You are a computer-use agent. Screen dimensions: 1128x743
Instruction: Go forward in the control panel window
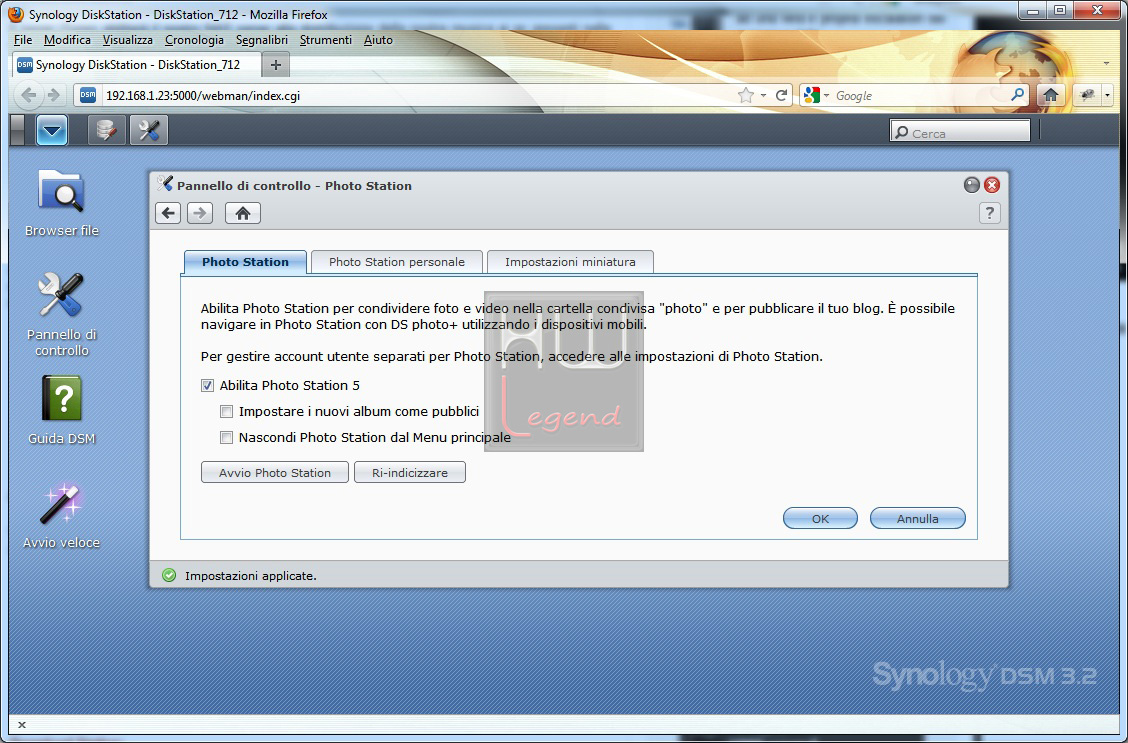click(x=200, y=213)
